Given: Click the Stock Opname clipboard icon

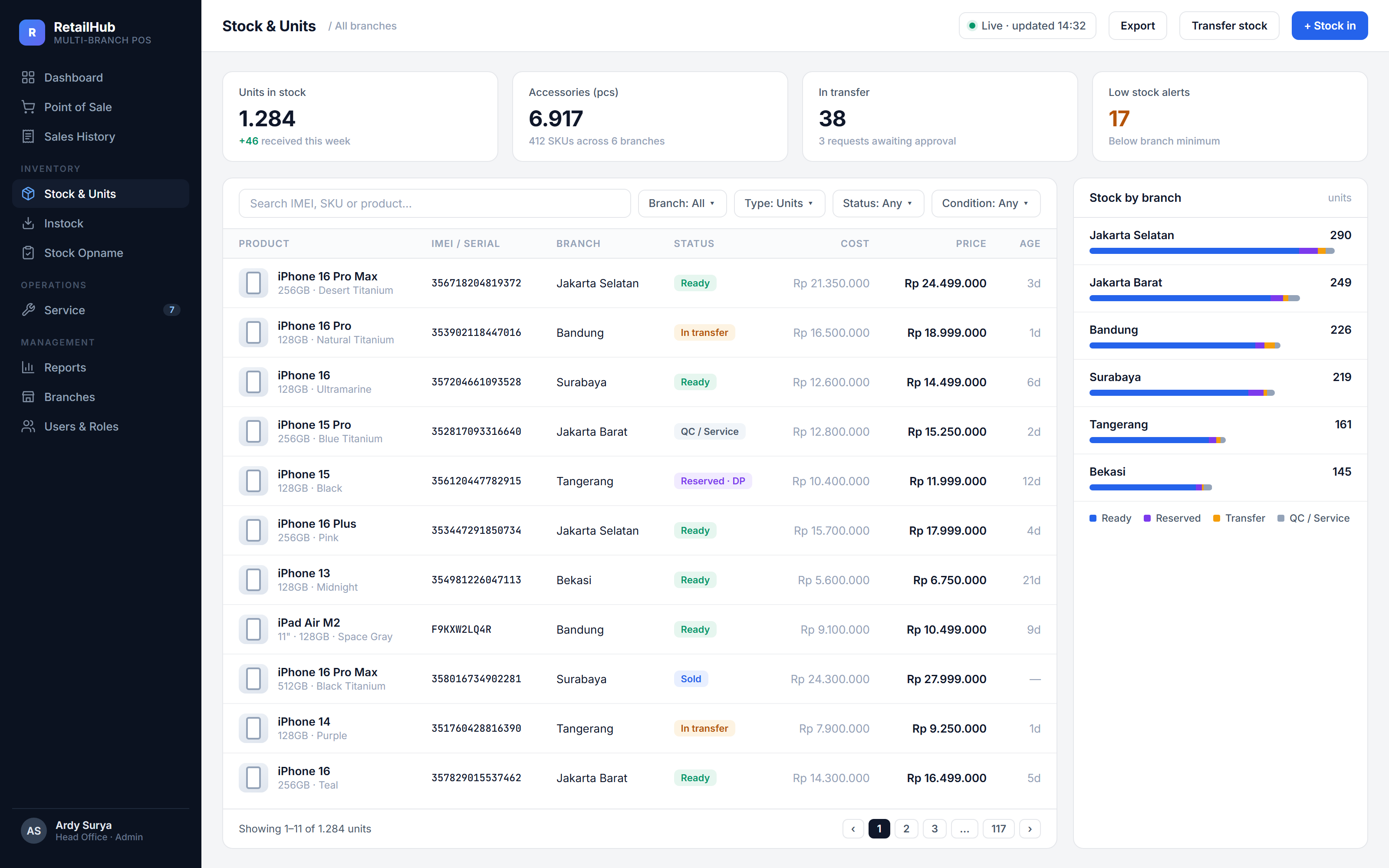Looking at the screenshot, I should 28,253.
